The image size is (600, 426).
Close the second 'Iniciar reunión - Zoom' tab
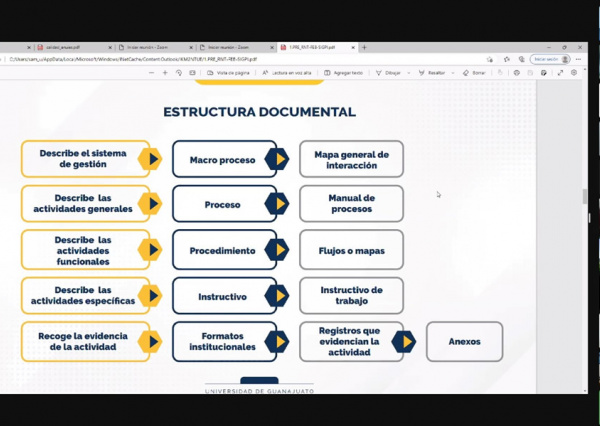point(272,47)
